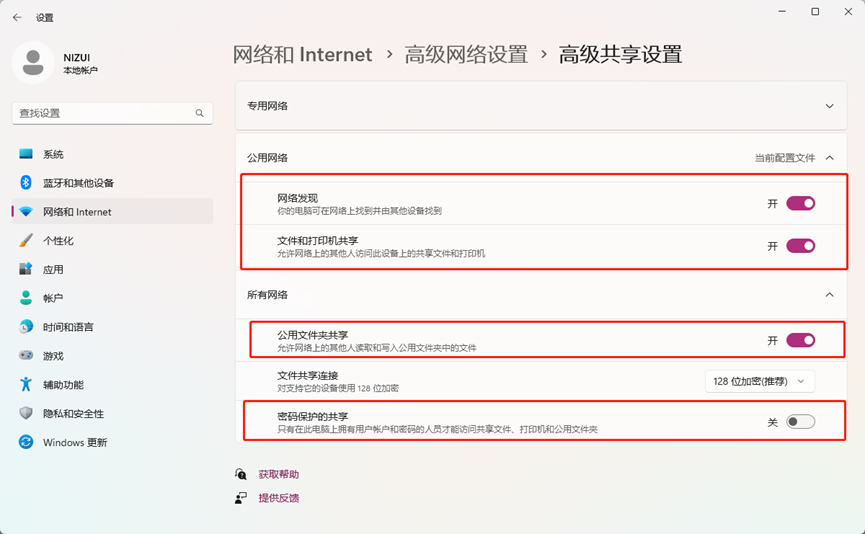Click the 网络发现 title text
The height and width of the screenshot is (534, 865).
click(x=297, y=198)
